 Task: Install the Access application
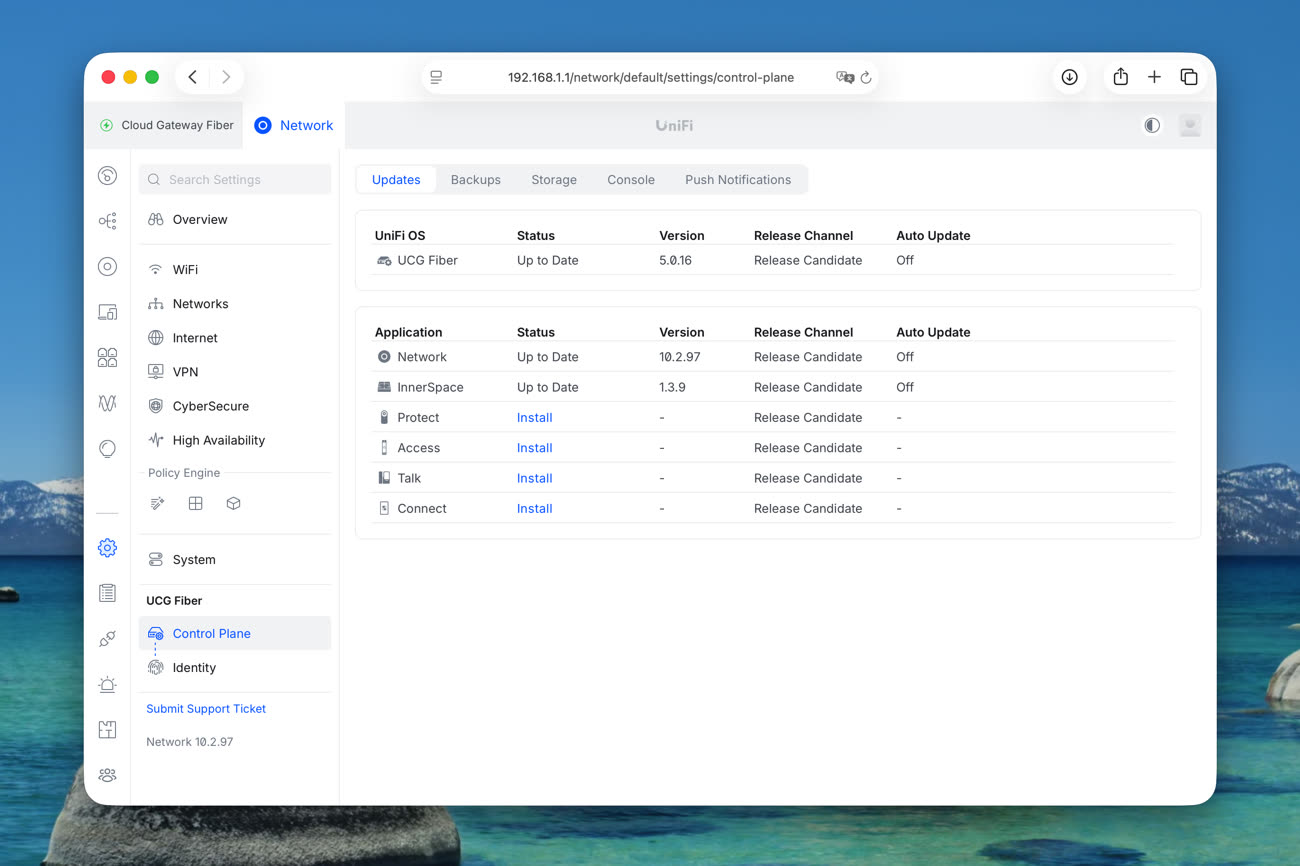click(535, 448)
